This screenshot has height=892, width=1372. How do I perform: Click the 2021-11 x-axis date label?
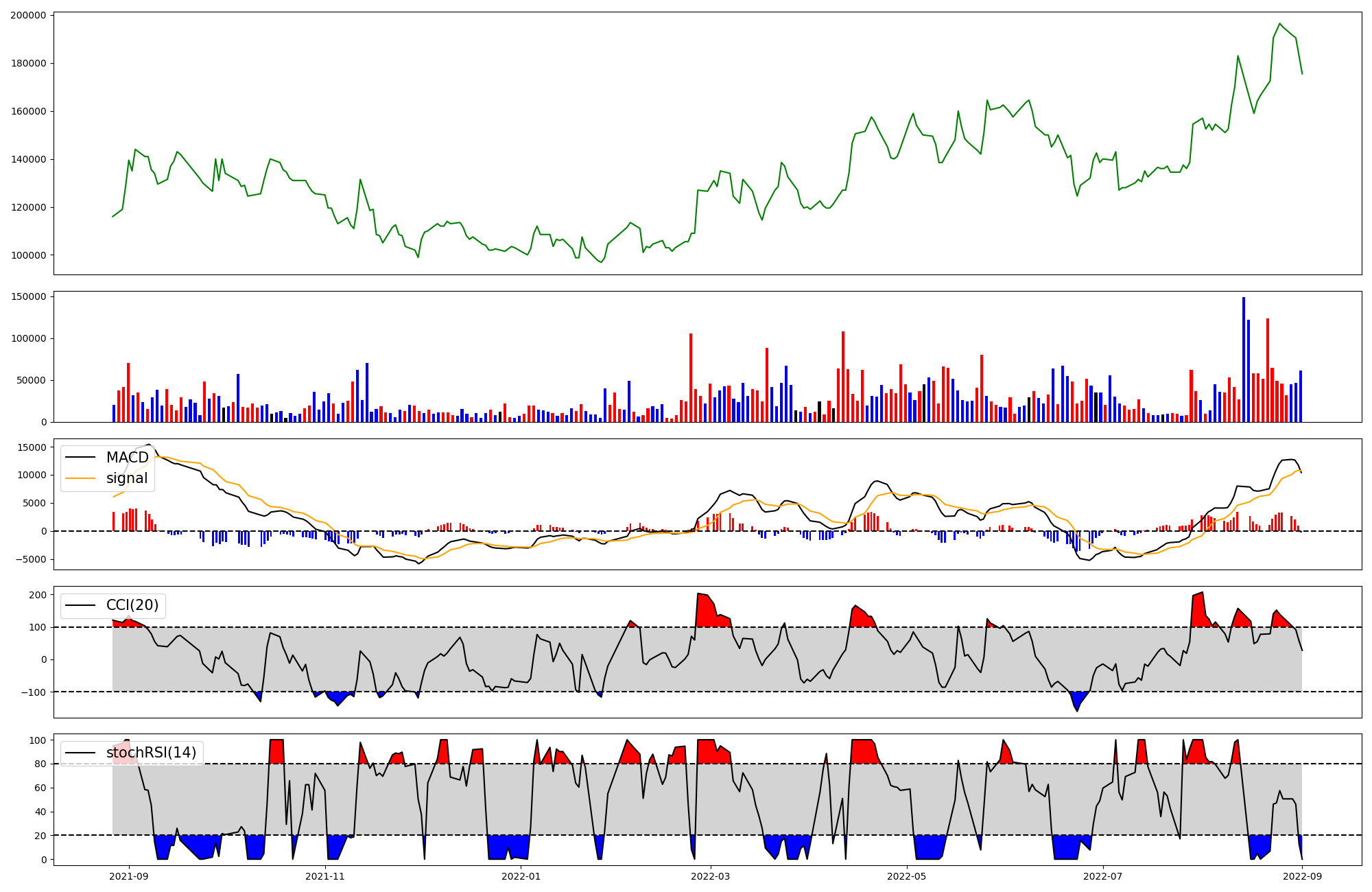(x=324, y=876)
